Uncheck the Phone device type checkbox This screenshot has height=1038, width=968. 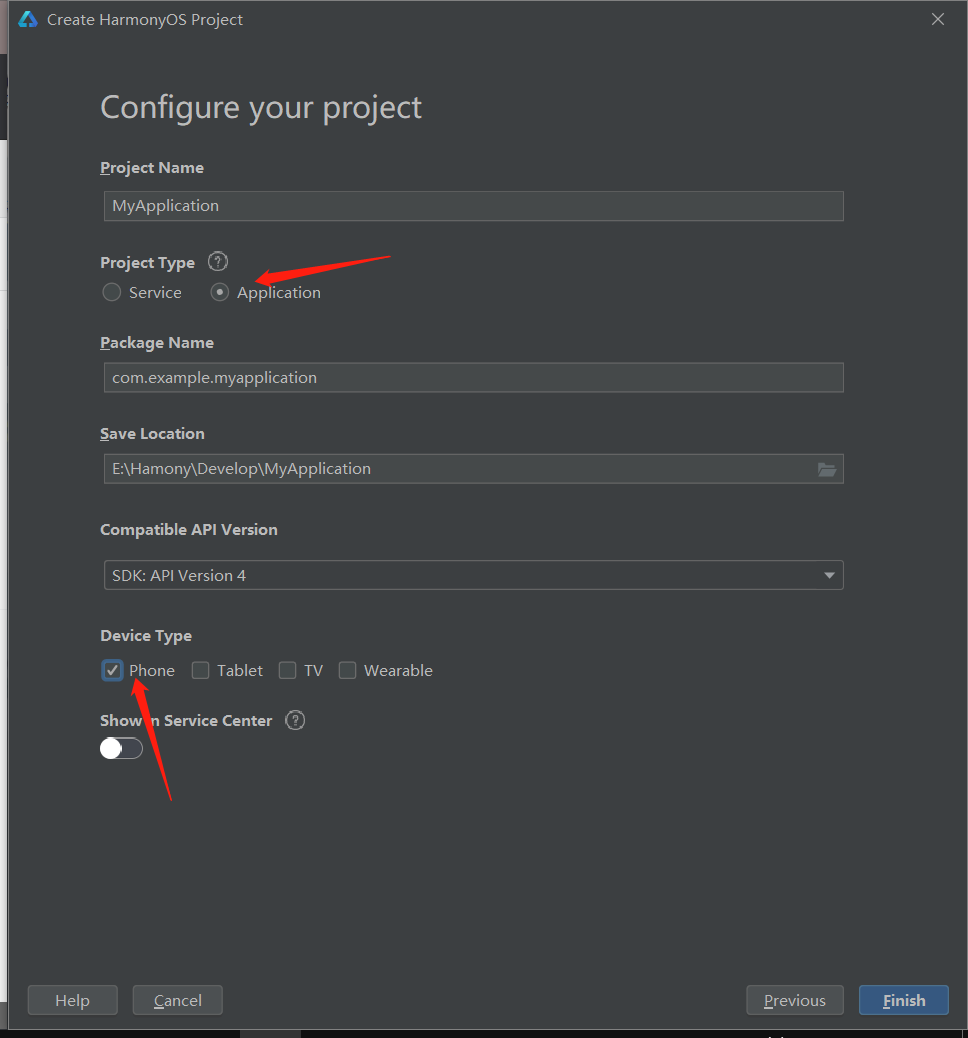(113, 671)
